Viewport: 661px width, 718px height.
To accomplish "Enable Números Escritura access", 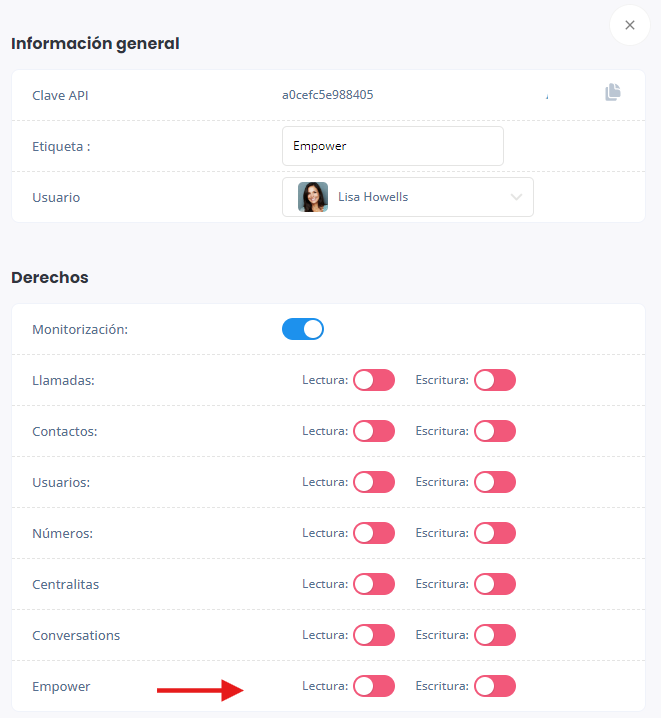I will coord(495,533).
